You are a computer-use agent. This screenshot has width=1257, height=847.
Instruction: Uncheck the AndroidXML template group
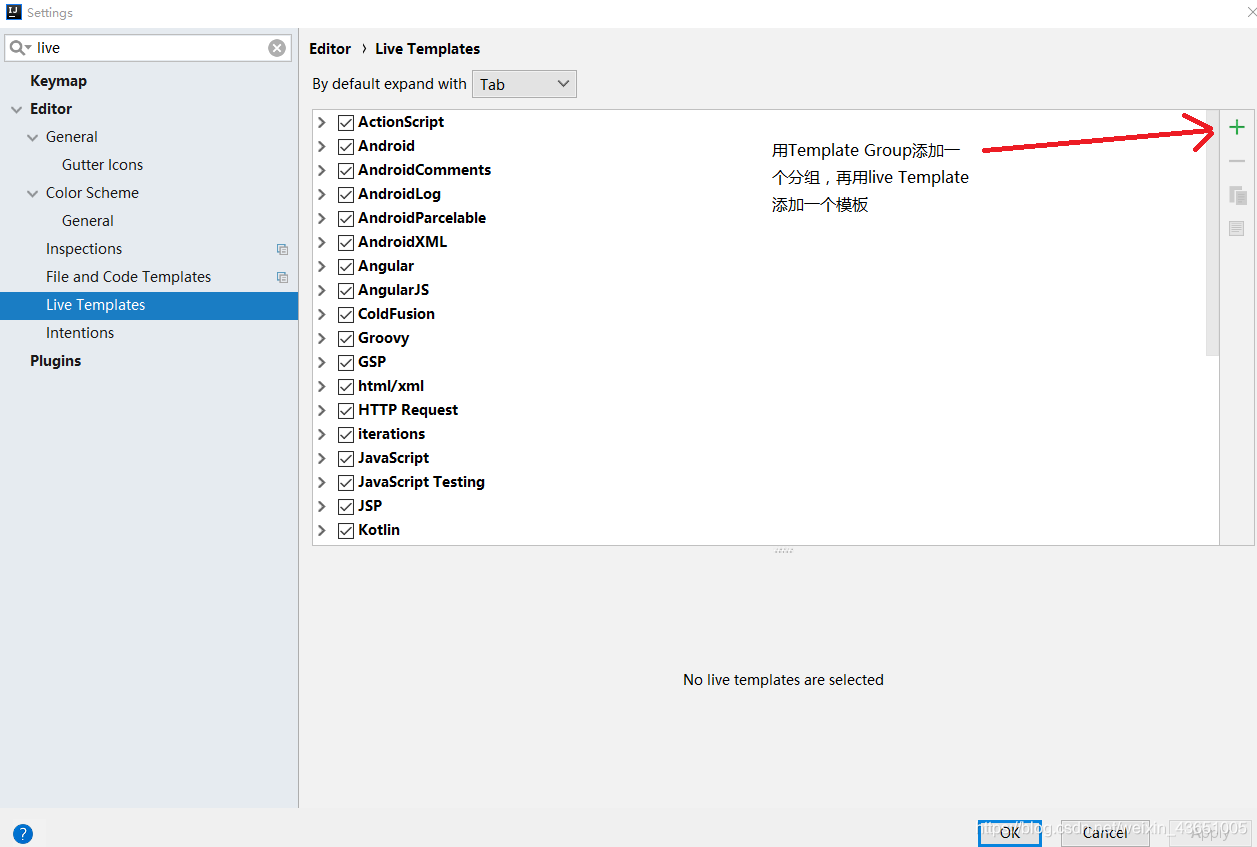pyautogui.click(x=346, y=242)
